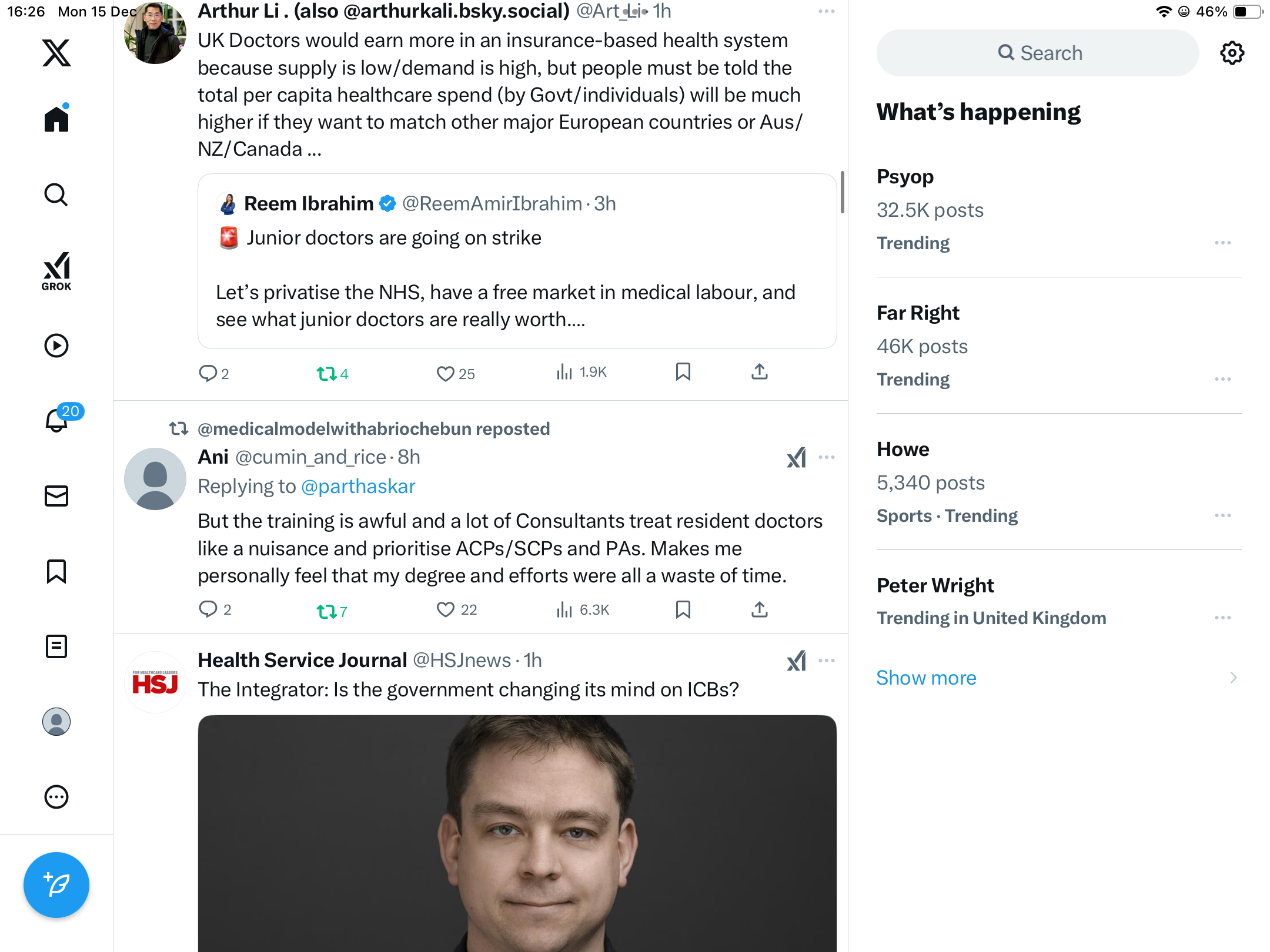The width and height of the screenshot is (1270, 952).
Task: Toggle repost on Ani's post
Action: pos(326,611)
